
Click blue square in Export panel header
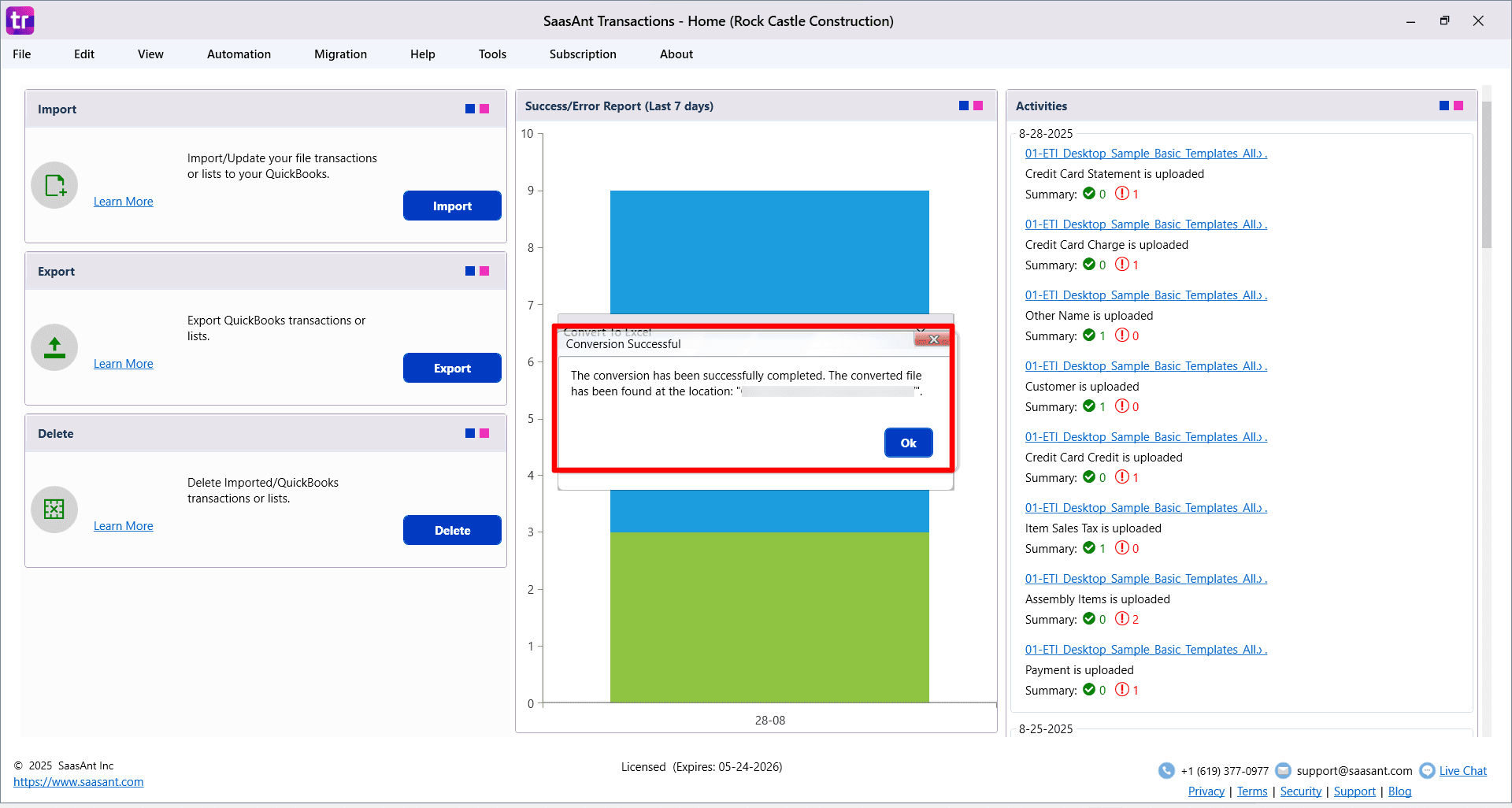(x=470, y=271)
